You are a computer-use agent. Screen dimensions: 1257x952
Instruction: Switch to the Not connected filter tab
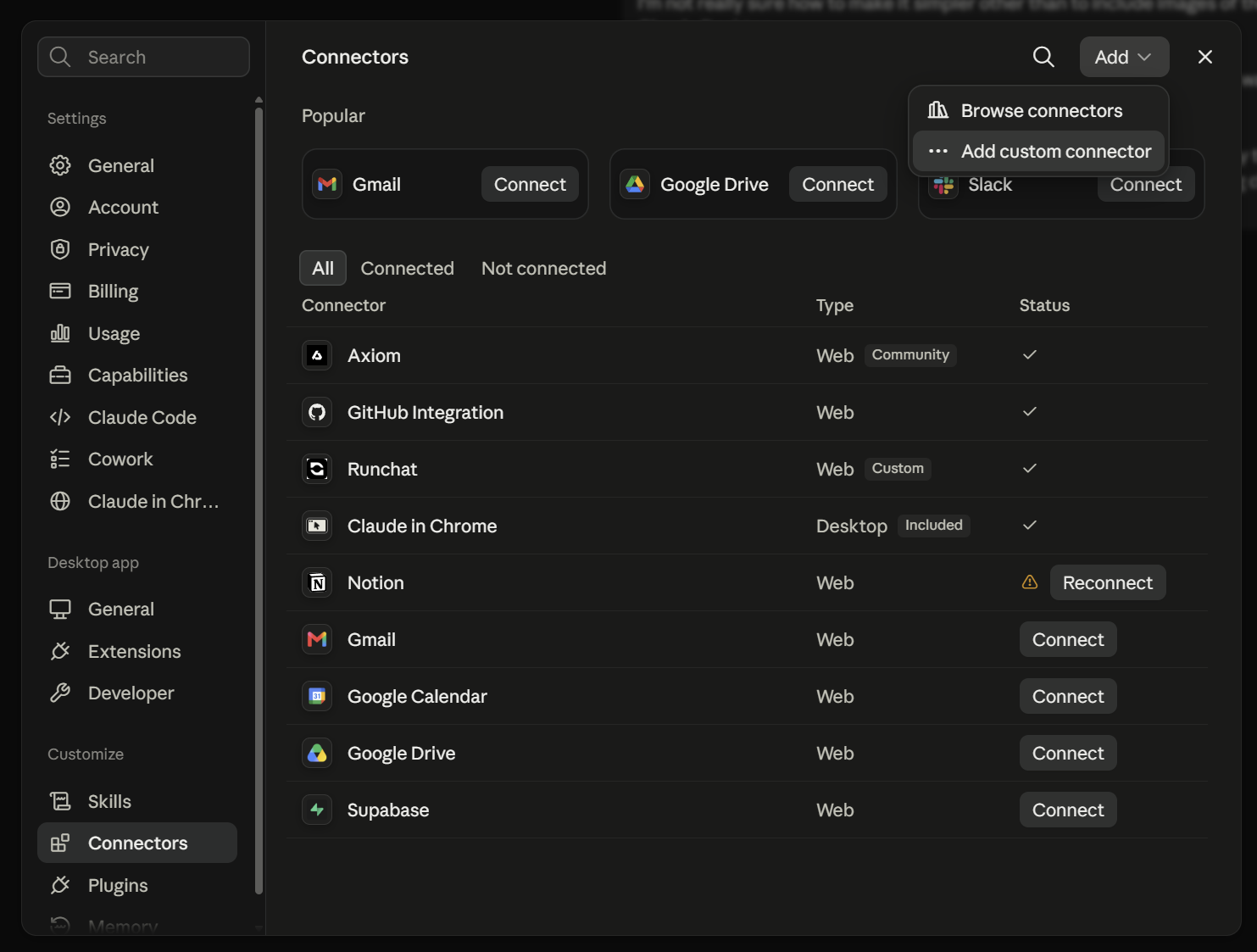point(543,268)
